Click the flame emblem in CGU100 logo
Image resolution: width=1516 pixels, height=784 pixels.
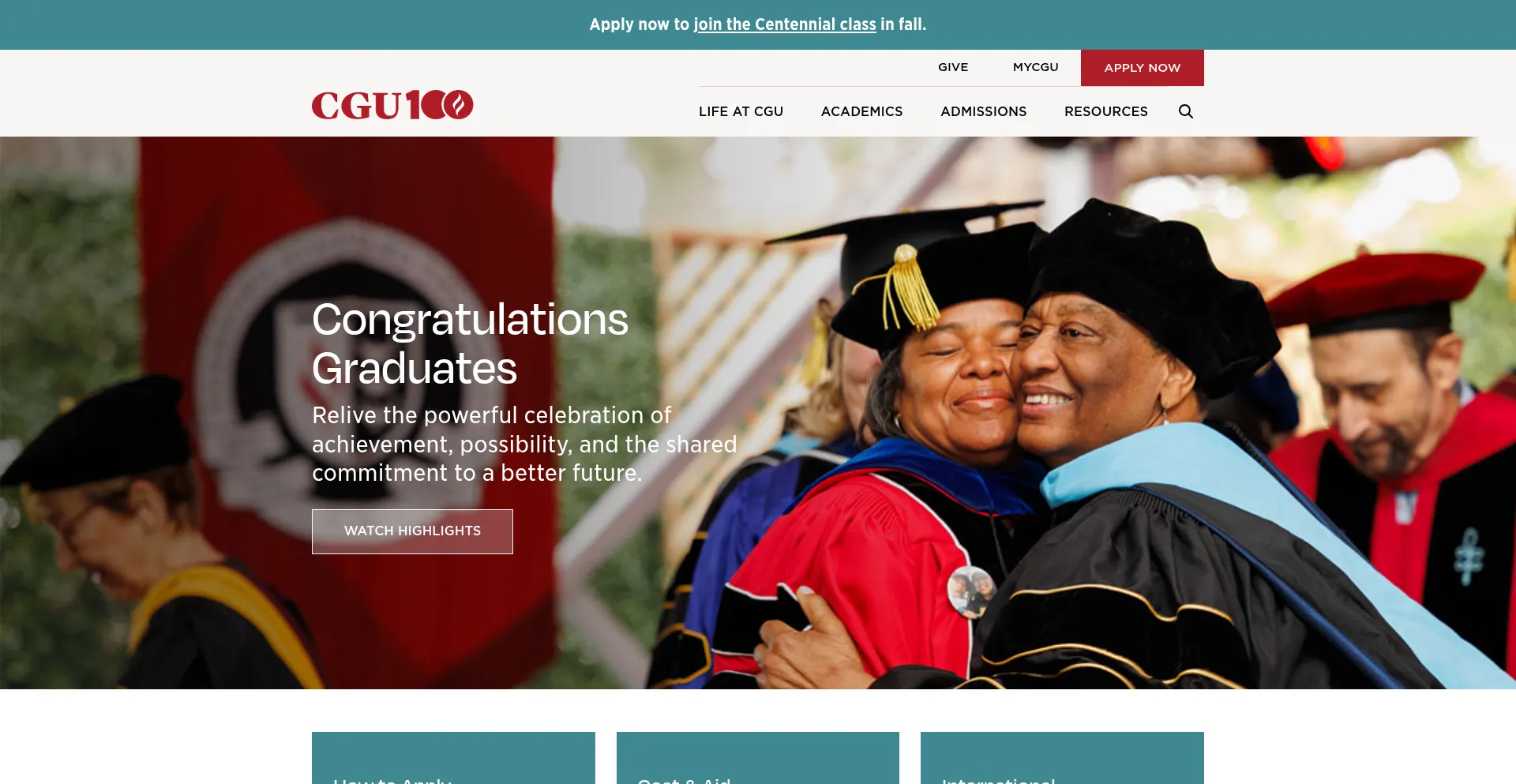coord(457,104)
